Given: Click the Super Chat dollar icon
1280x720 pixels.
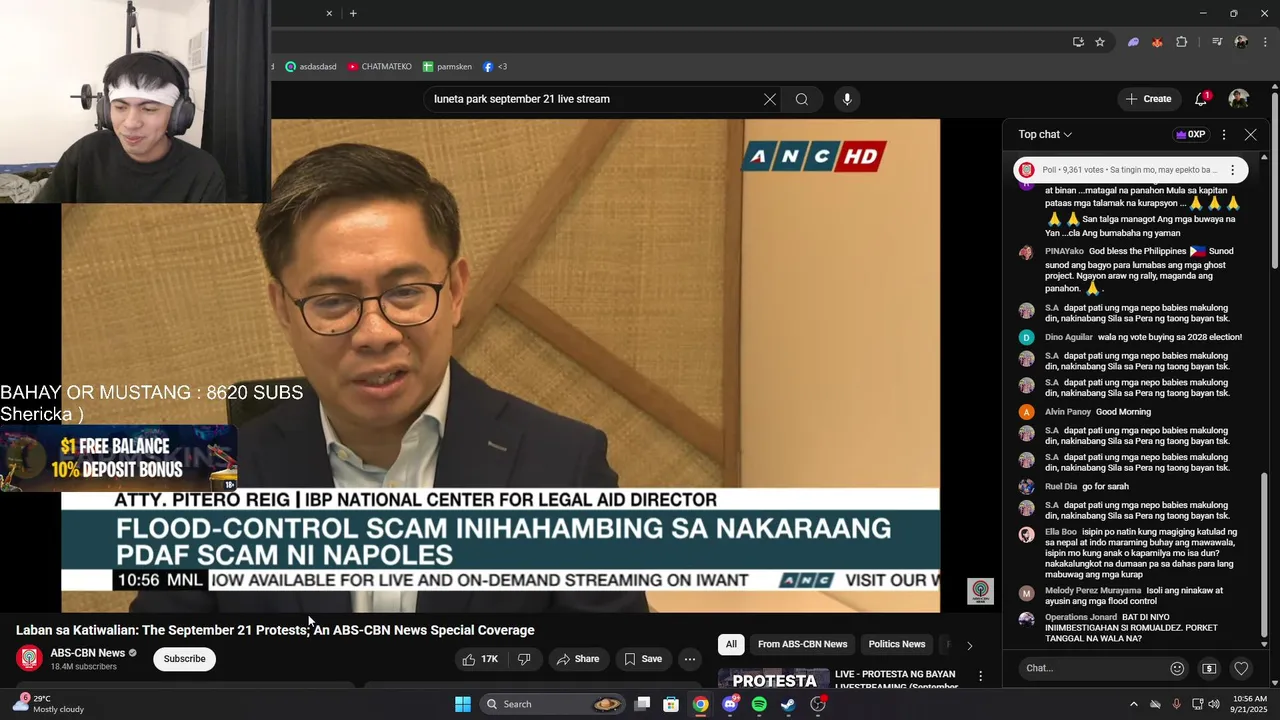Looking at the screenshot, I should 1209,668.
